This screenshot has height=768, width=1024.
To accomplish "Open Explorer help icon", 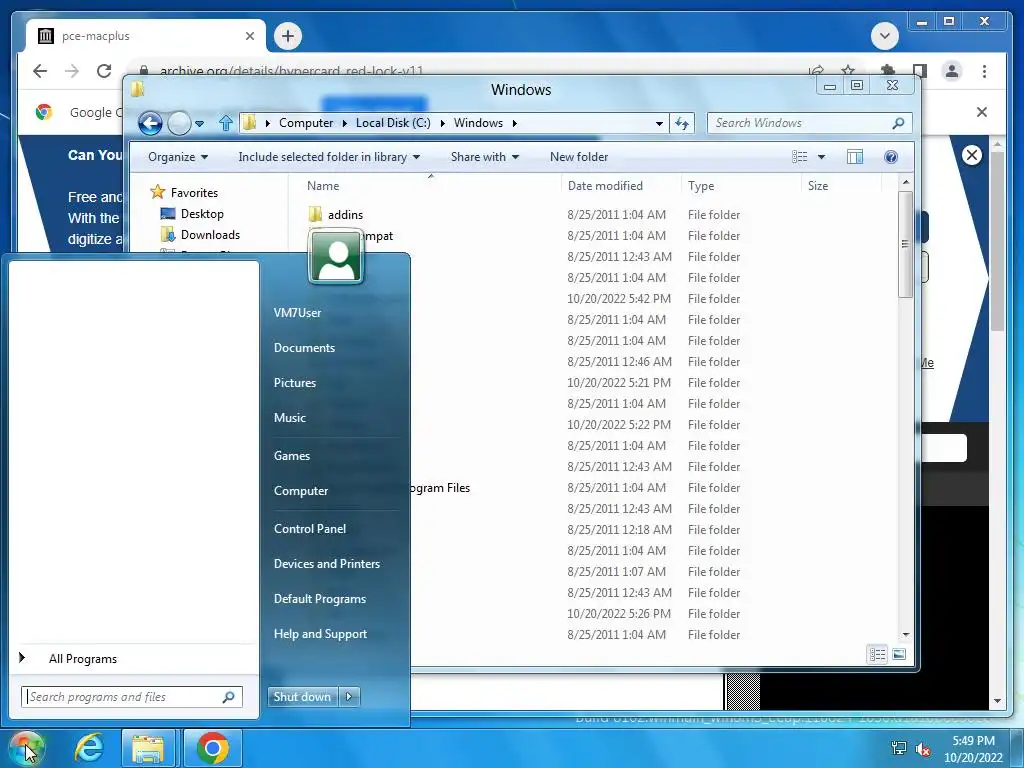I will tap(891, 157).
